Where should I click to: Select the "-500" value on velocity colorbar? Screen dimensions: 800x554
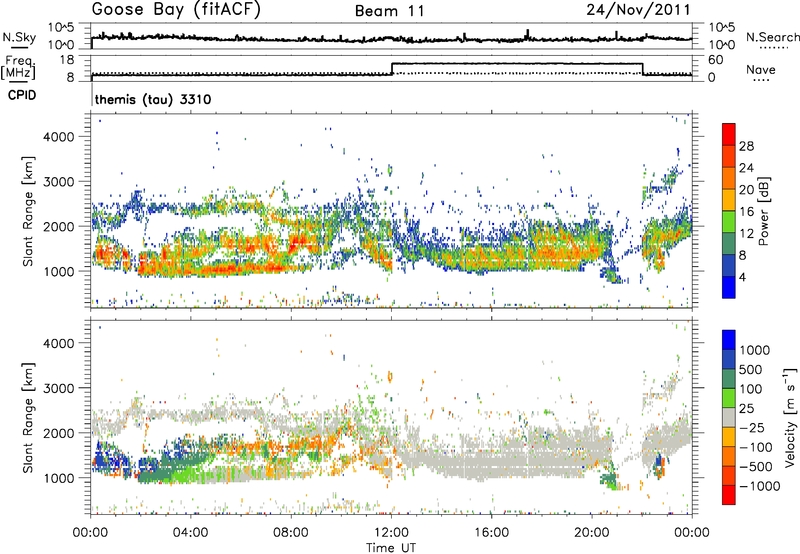(756, 466)
